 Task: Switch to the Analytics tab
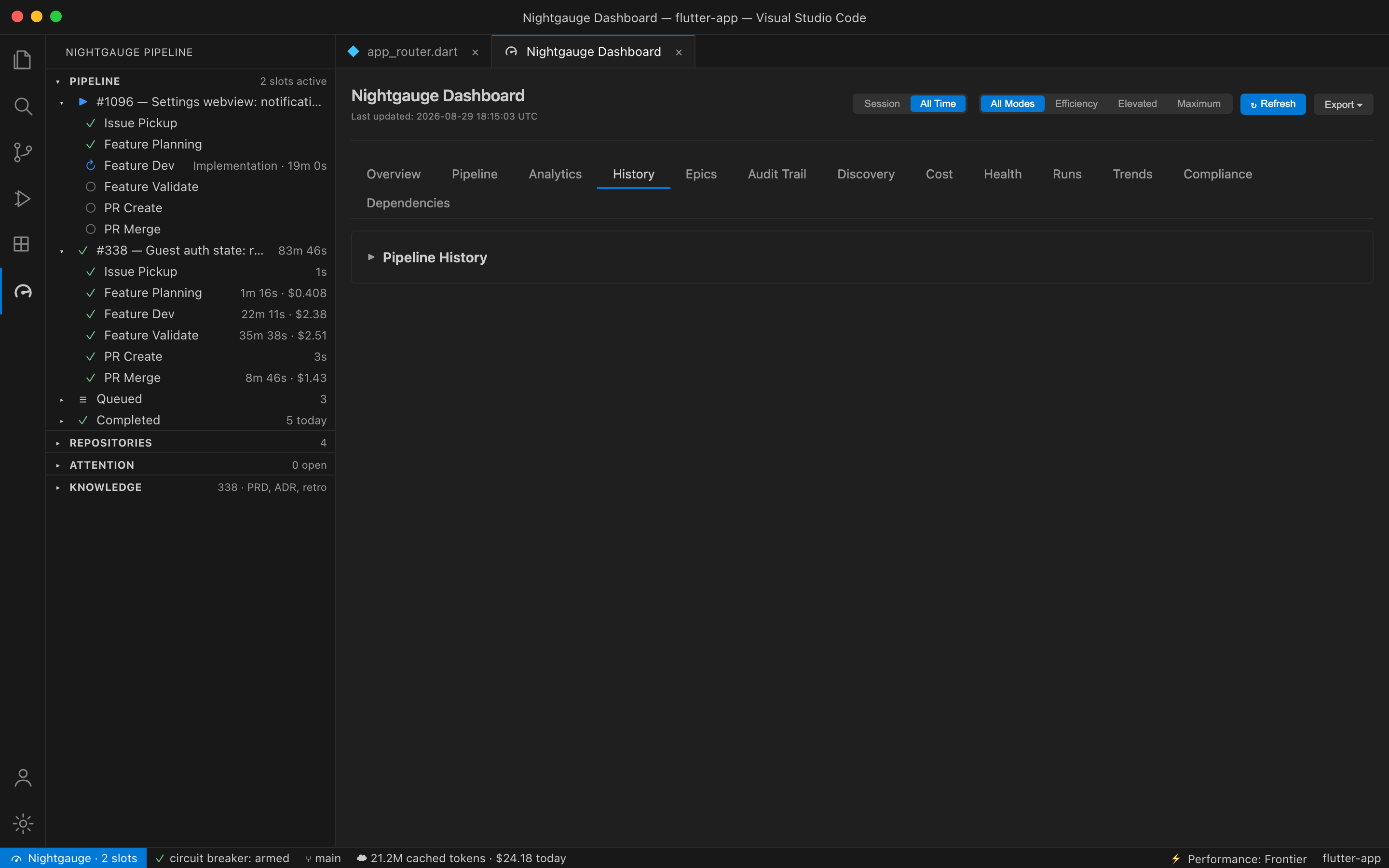(x=555, y=174)
